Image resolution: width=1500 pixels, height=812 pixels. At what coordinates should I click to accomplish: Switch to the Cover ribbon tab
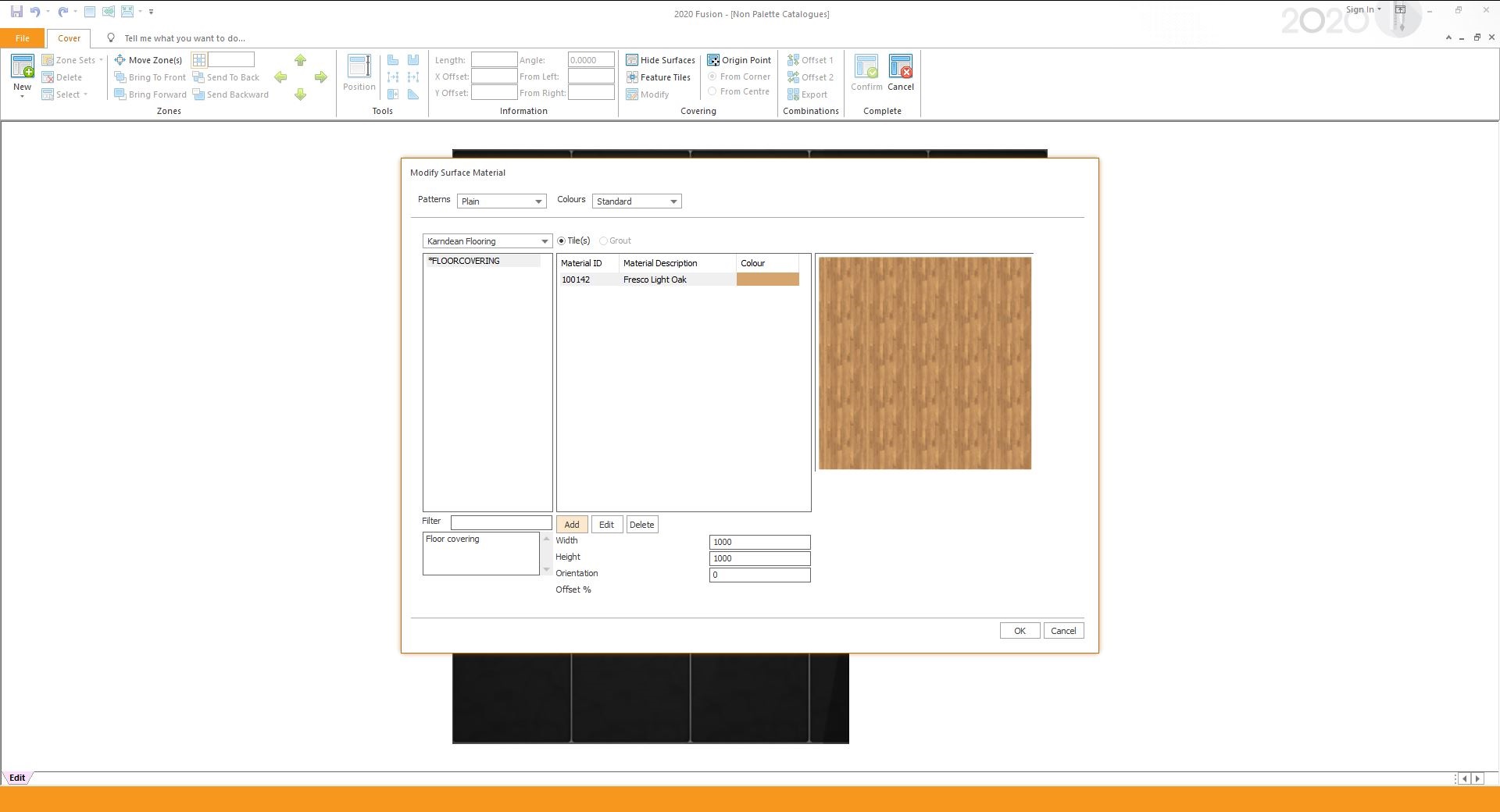coord(69,38)
